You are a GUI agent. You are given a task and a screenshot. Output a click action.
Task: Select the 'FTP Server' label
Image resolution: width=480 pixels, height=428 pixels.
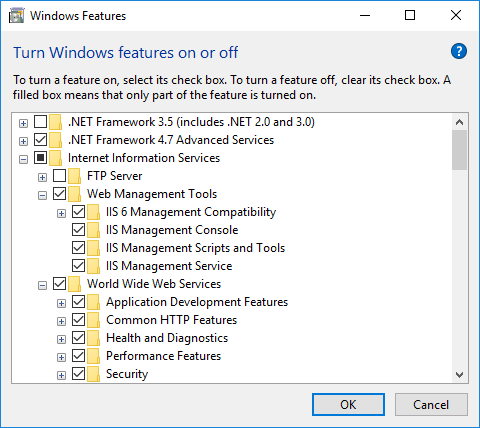115,176
